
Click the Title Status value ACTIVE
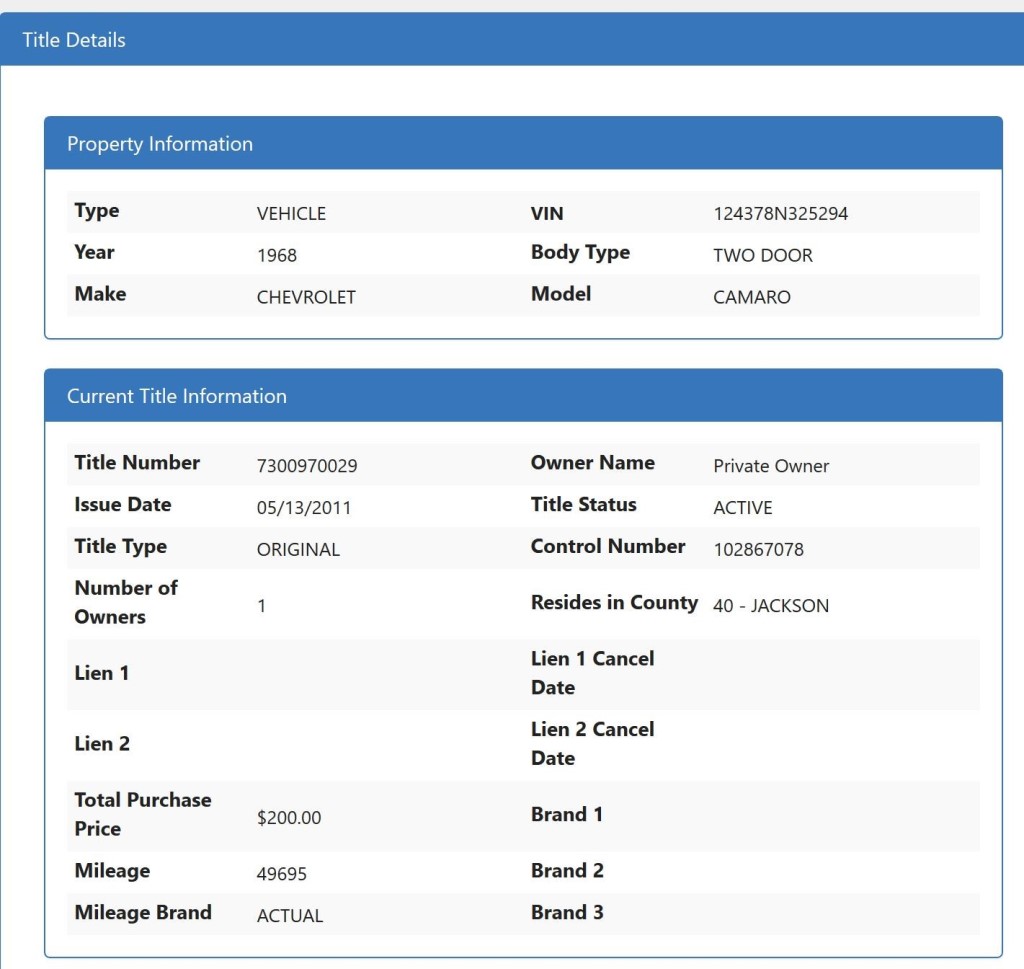pos(743,507)
